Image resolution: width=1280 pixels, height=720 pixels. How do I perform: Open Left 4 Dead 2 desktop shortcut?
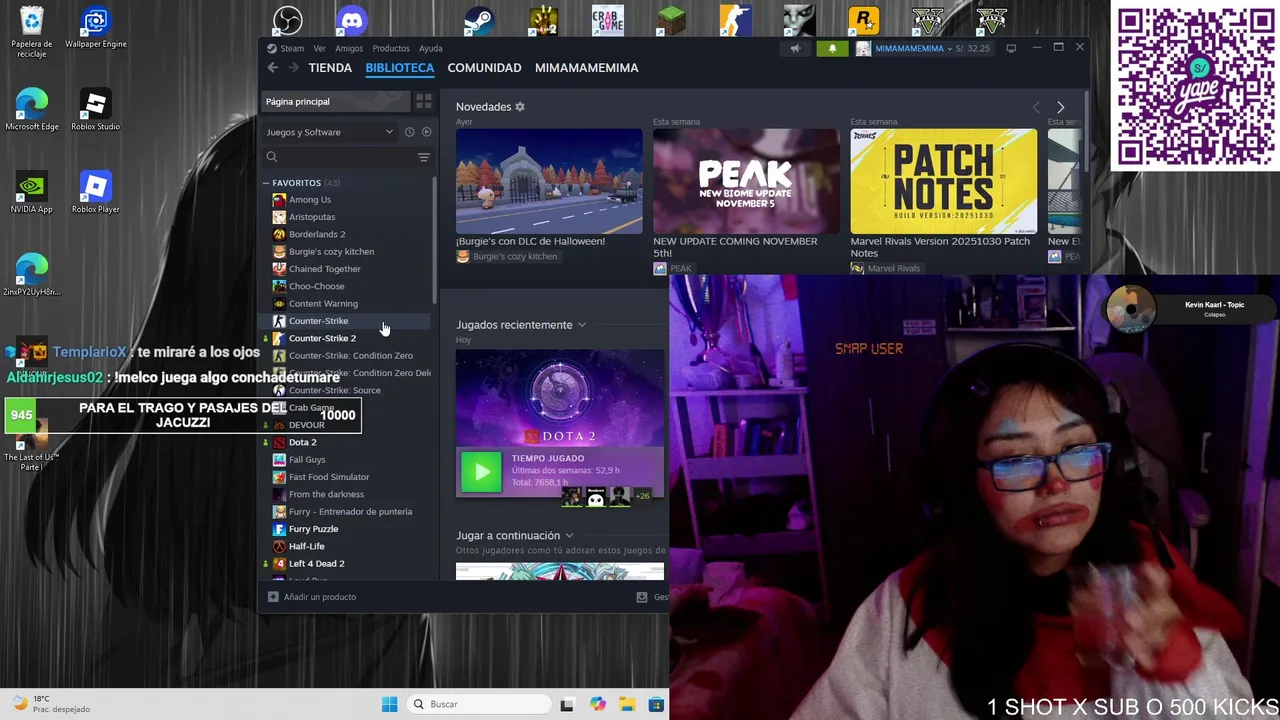pyautogui.click(x=543, y=20)
